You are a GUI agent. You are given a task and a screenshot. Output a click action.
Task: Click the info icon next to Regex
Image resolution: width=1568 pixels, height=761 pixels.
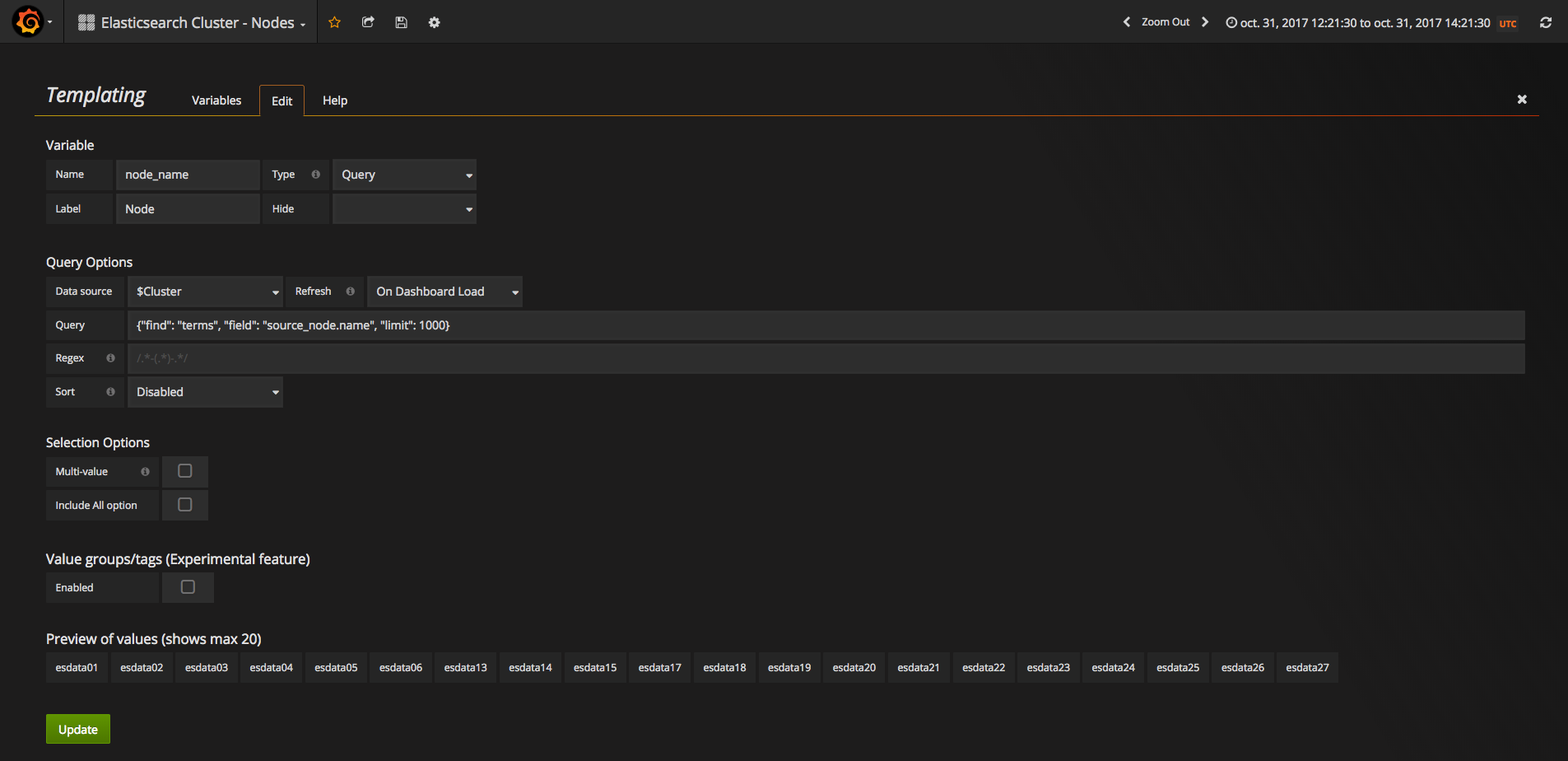click(x=110, y=358)
